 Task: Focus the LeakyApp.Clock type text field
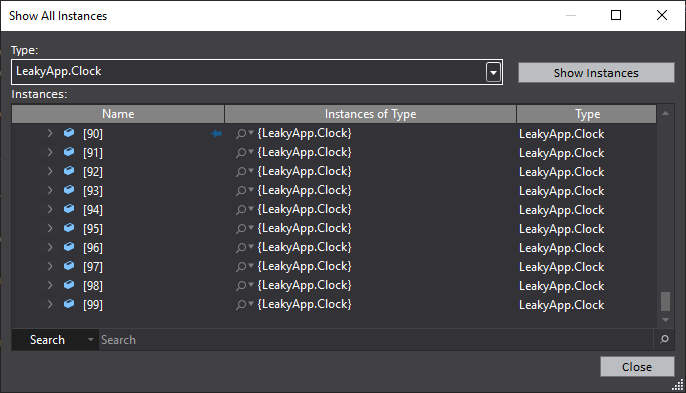pos(248,71)
